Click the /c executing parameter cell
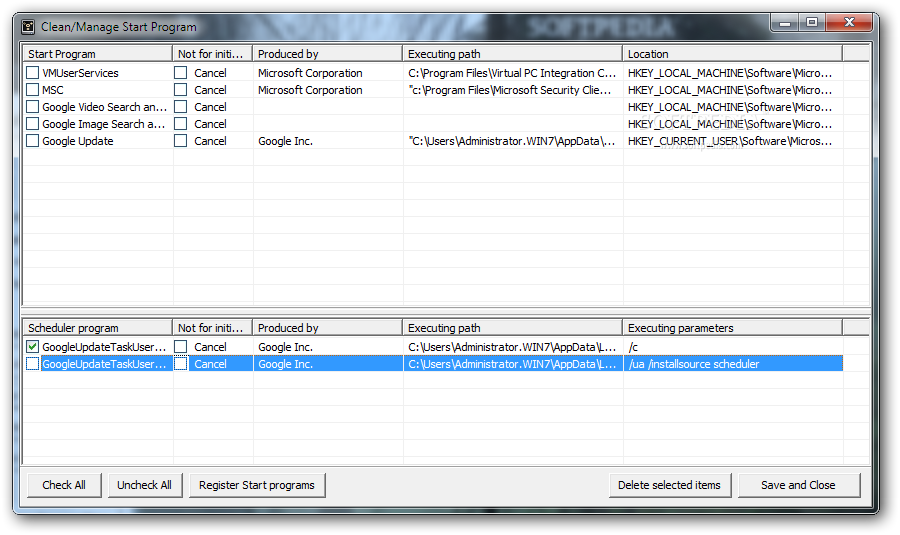900x535 pixels. (633, 347)
